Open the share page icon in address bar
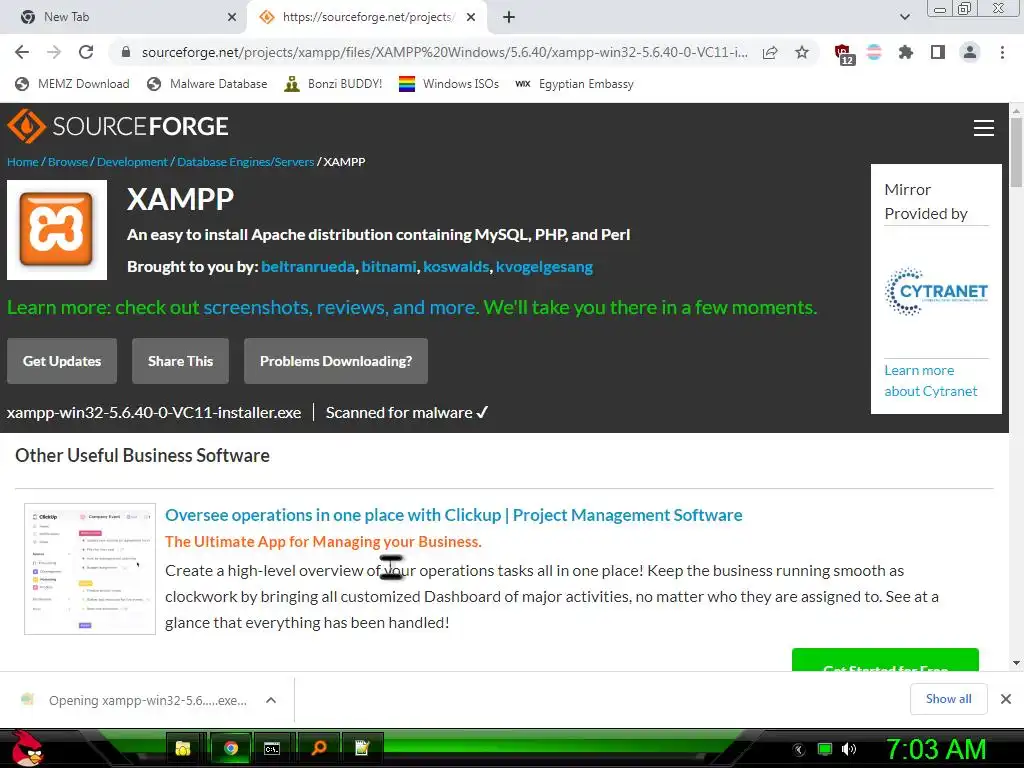 [x=770, y=52]
